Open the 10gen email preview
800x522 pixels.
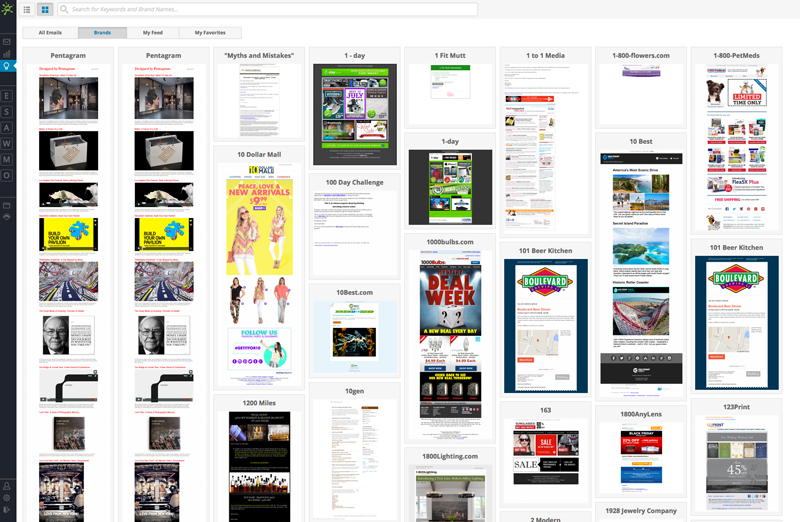(355, 460)
